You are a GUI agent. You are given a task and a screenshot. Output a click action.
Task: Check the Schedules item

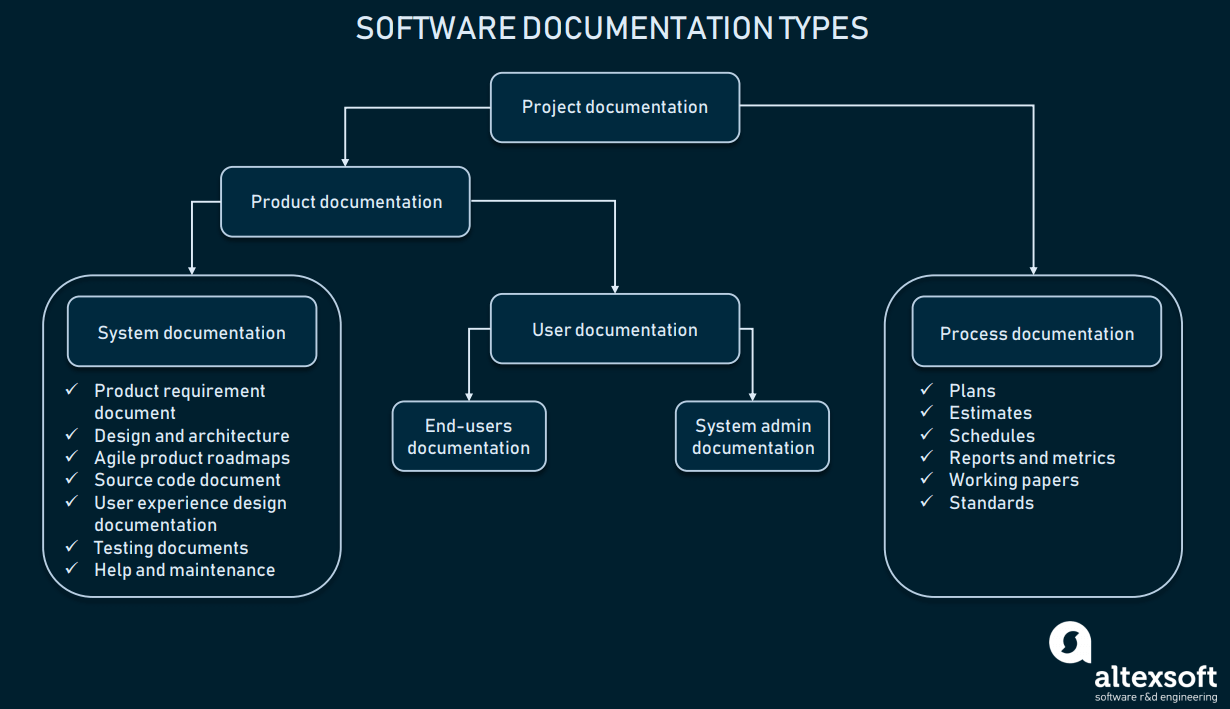click(991, 435)
